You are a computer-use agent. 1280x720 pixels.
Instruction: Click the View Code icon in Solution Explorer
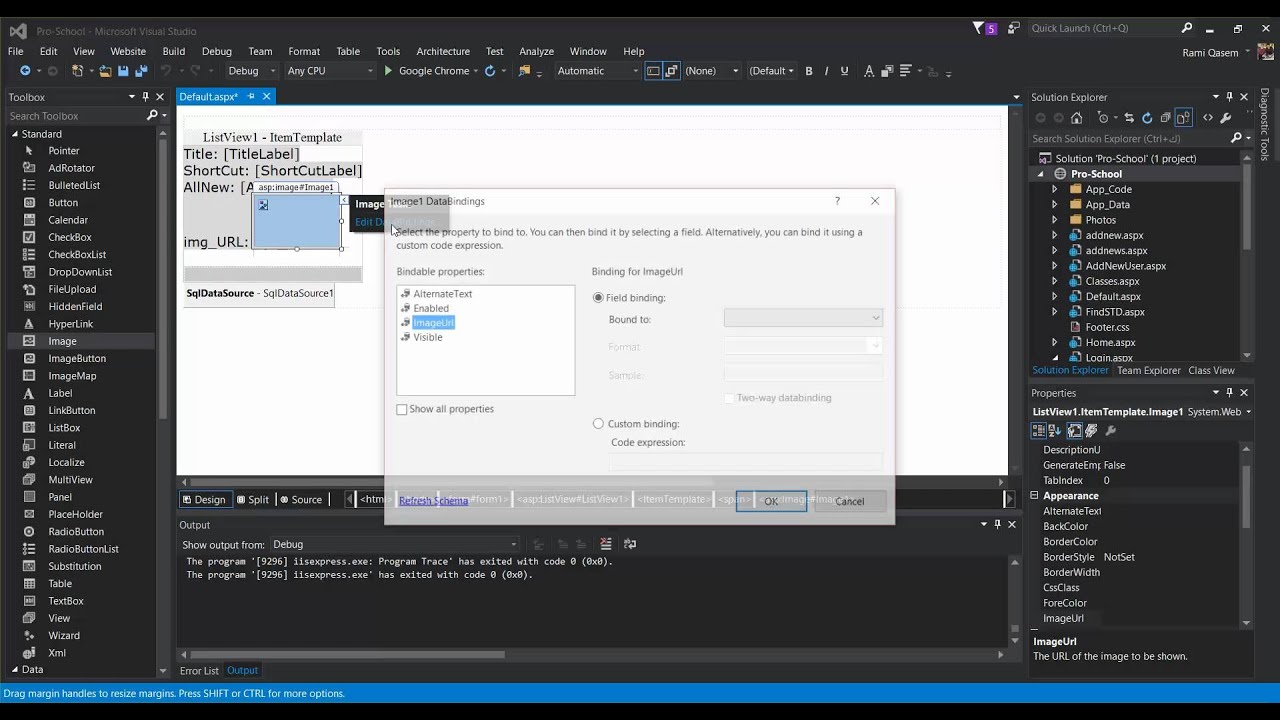tap(1208, 118)
